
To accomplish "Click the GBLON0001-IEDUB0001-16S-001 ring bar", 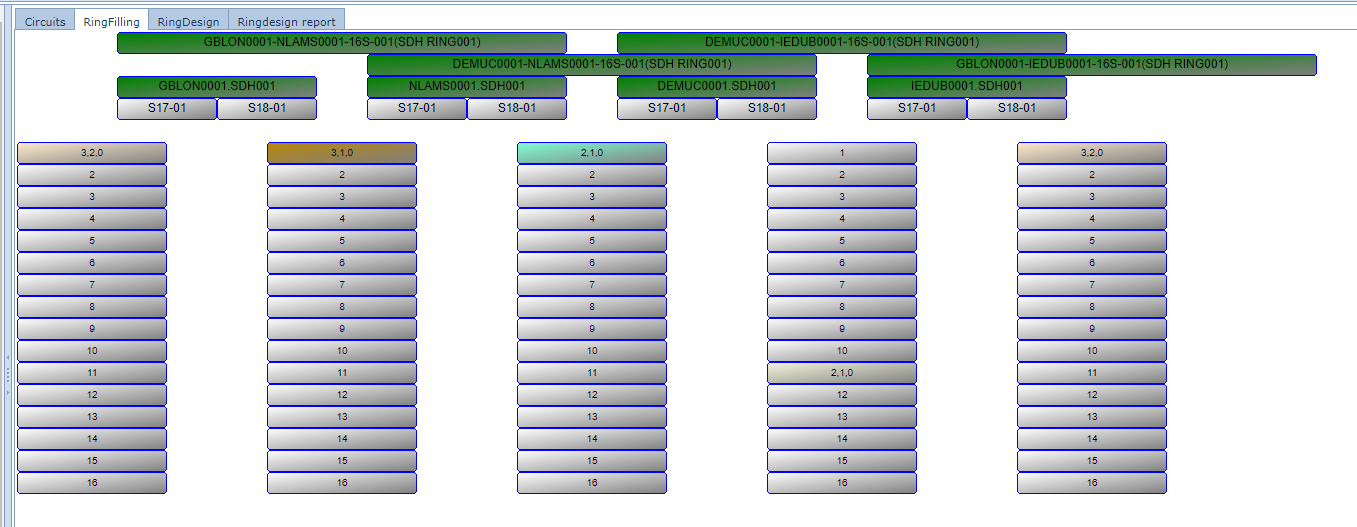I will click(1091, 65).
